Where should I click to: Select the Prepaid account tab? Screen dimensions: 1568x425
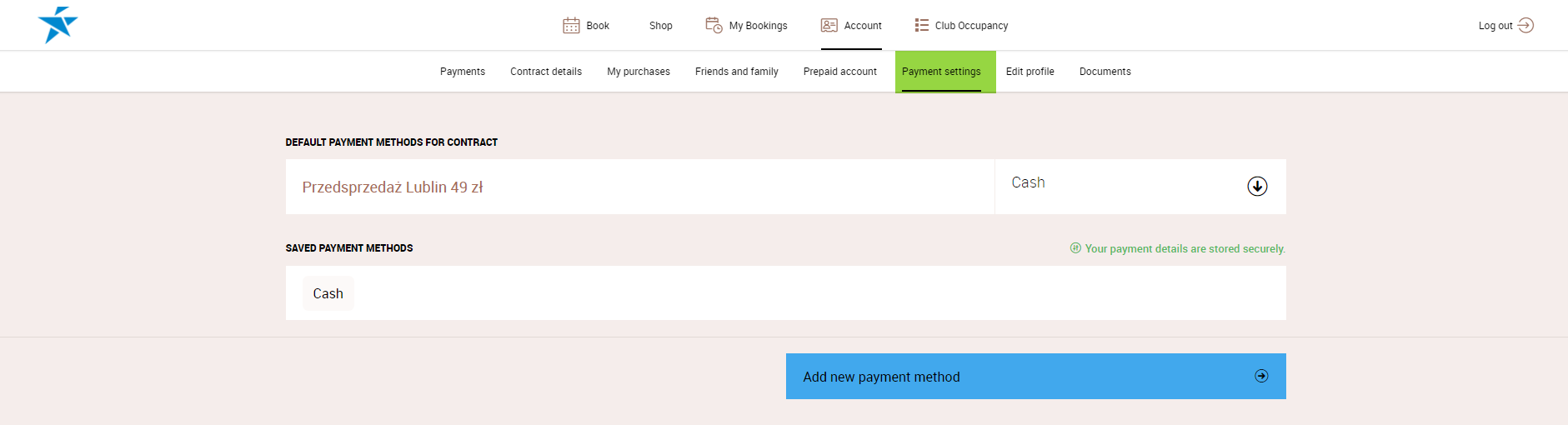click(839, 72)
